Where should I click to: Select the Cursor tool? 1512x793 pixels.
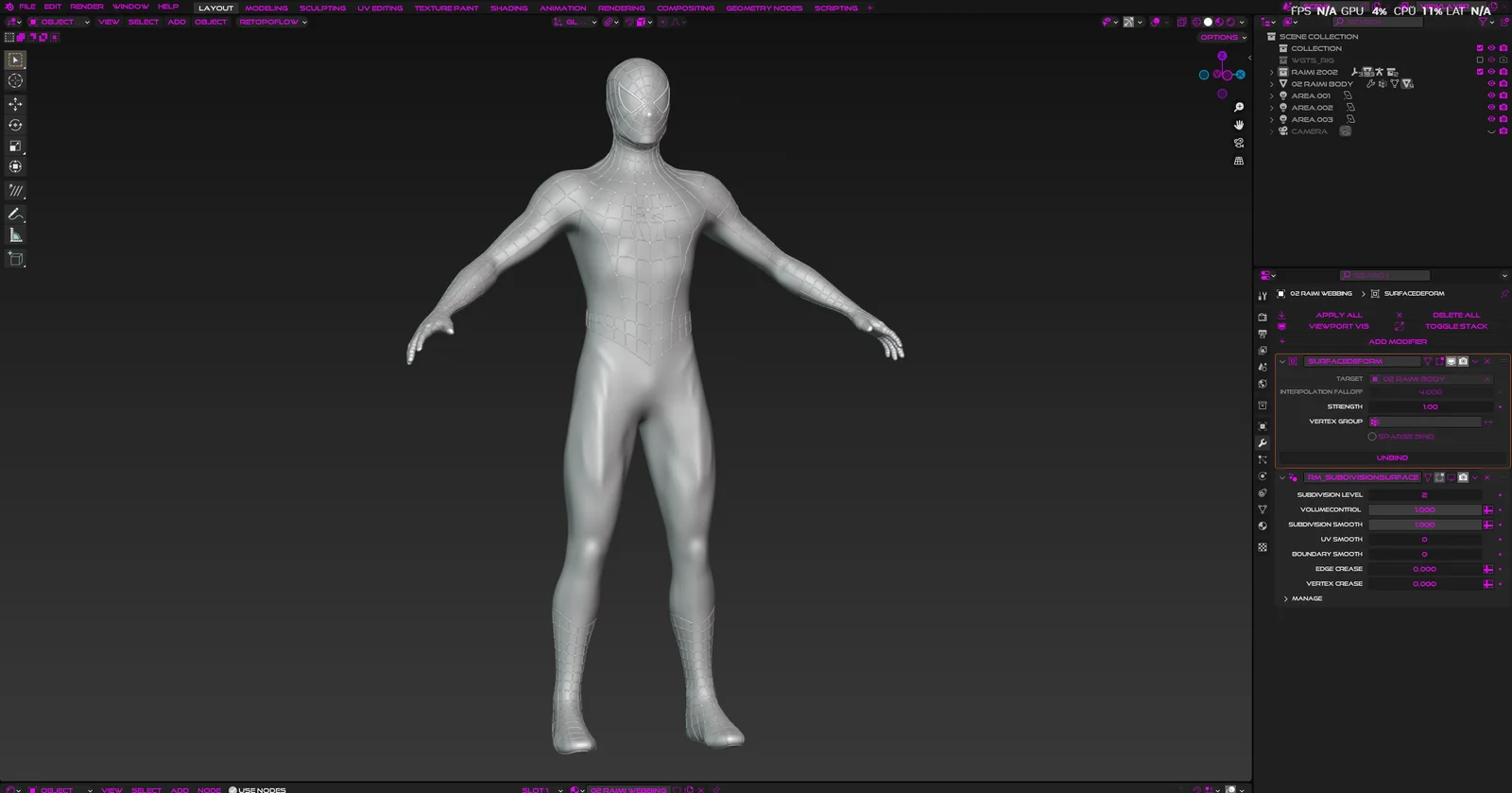click(15, 81)
